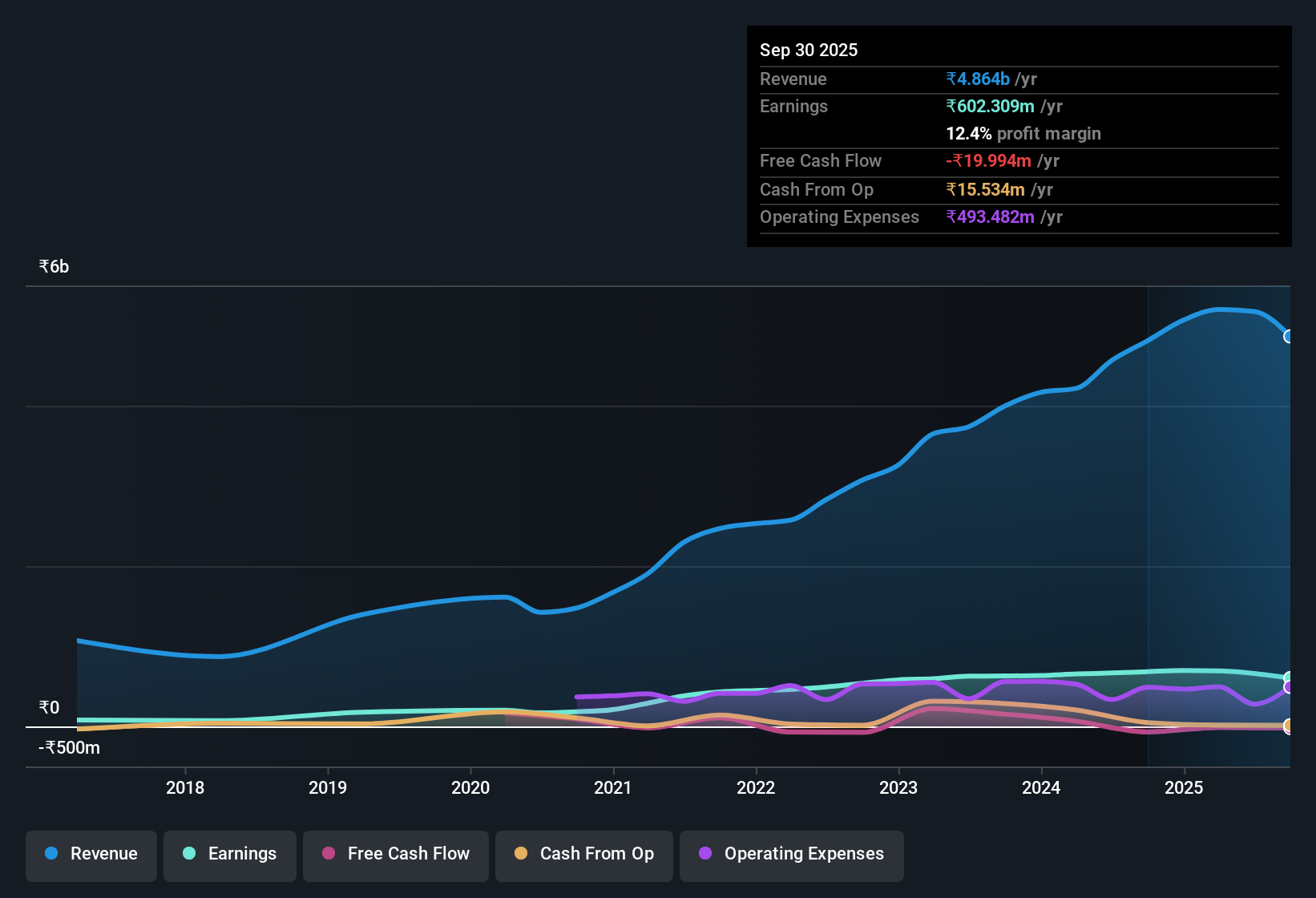Open the Cash From Op legend item
The image size is (1316, 898).
click(583, 854)
